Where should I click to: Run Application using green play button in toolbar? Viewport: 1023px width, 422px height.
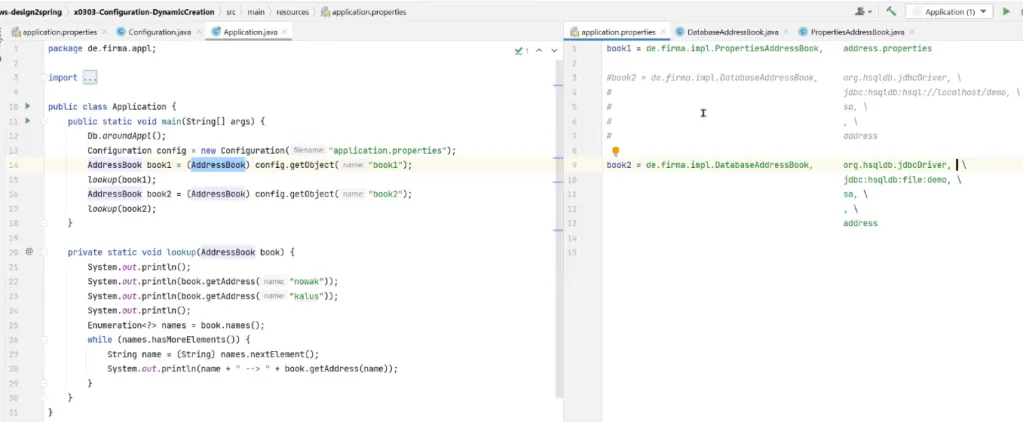point(1006,12)
